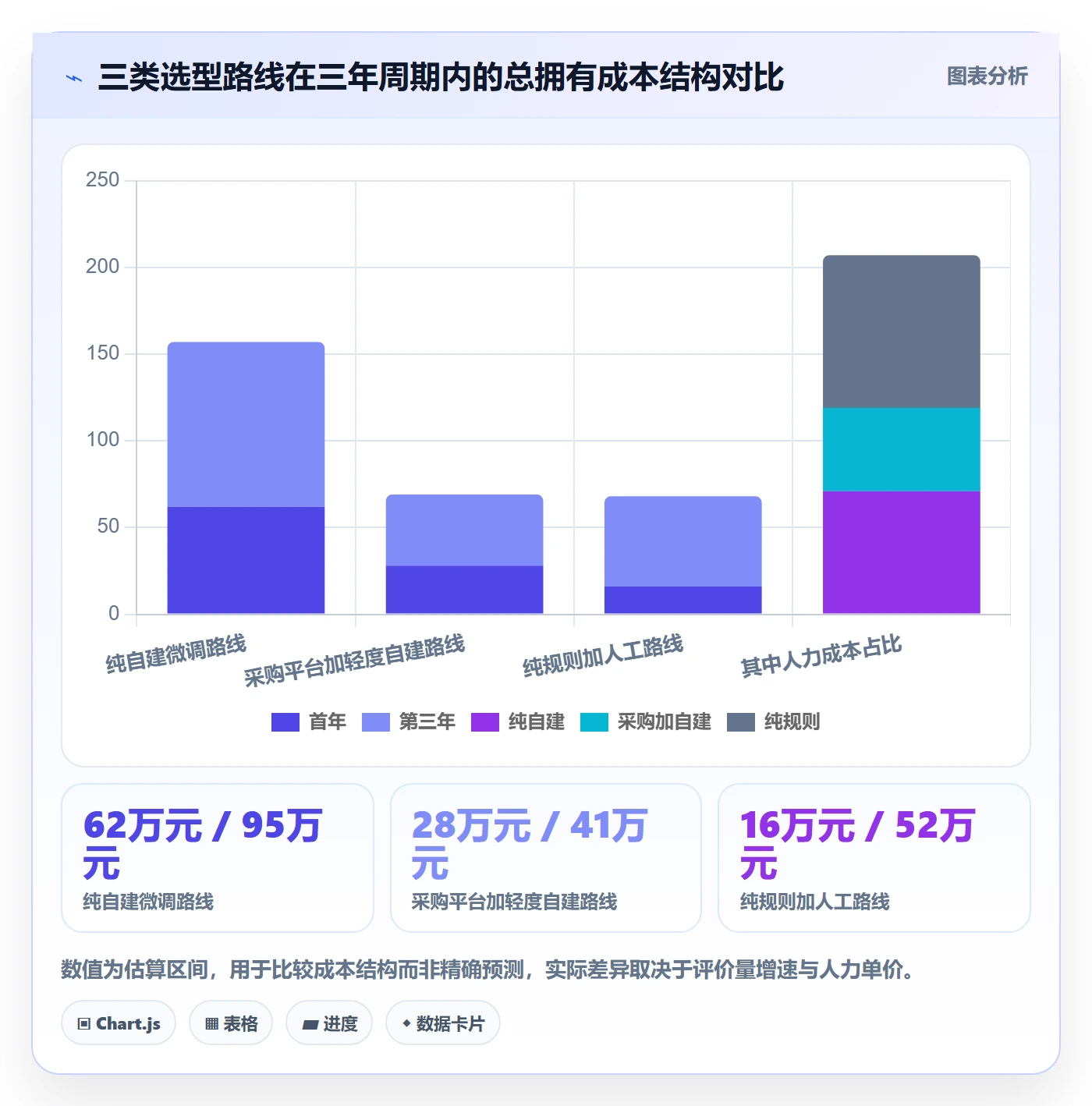Viewport: 1092px width, 1106px height.
Task: Click the 图表分析 label in the header
Action: pyautogui.click(x=987, y=76)
